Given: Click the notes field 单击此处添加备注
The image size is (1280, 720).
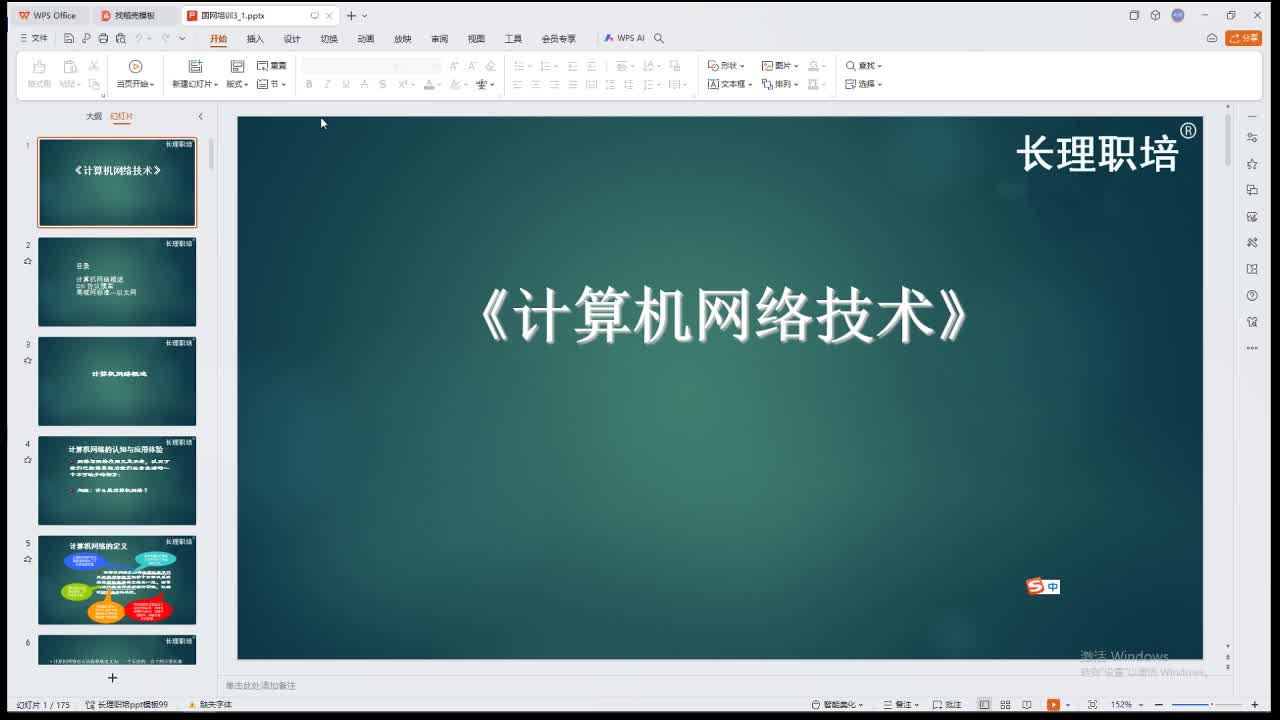Looking at the screenshot, I should [260, 685].
